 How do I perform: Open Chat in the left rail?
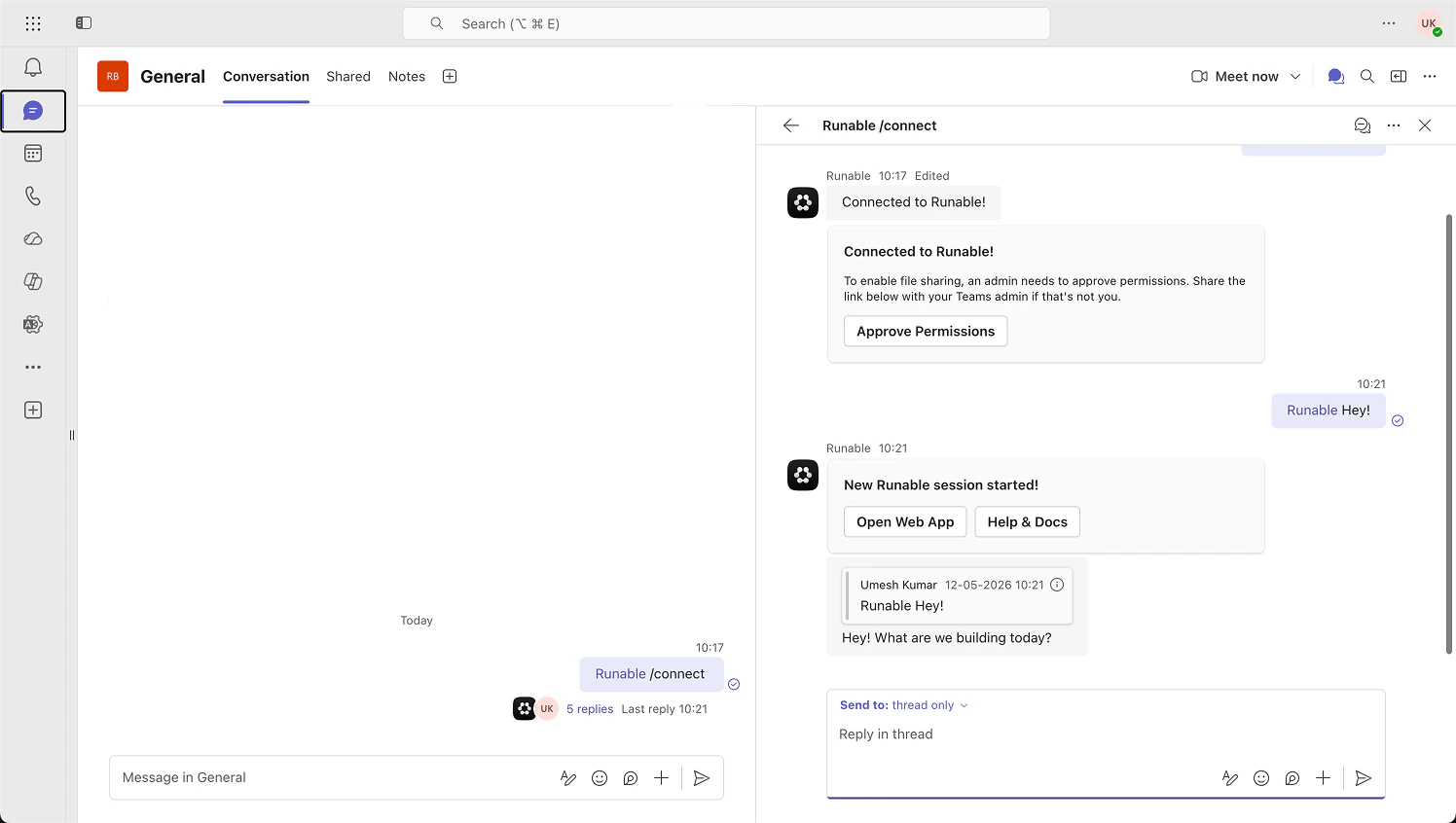33,111
